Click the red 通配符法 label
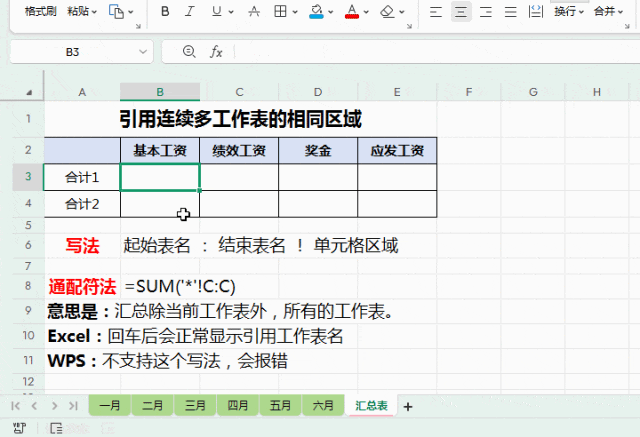Screen dimensions: 640x437 (82, 286)
